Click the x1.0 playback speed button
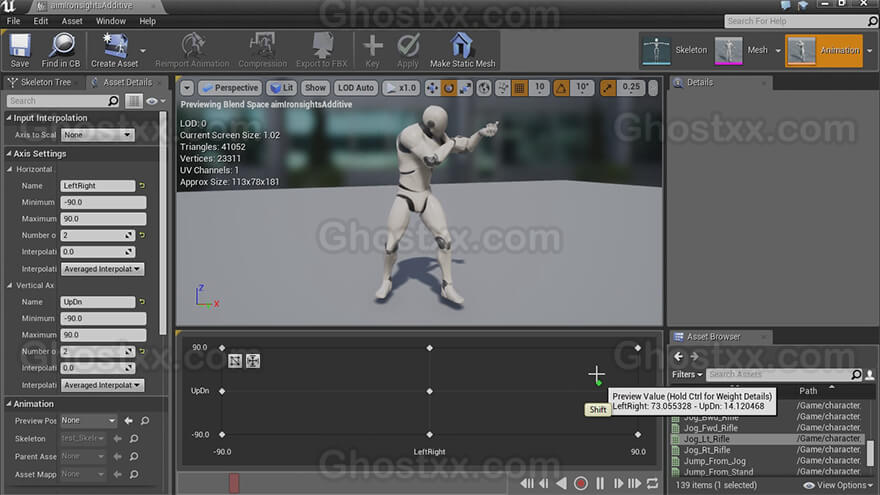Viewport: 880px width, 495px height. [x=401, y=88]
